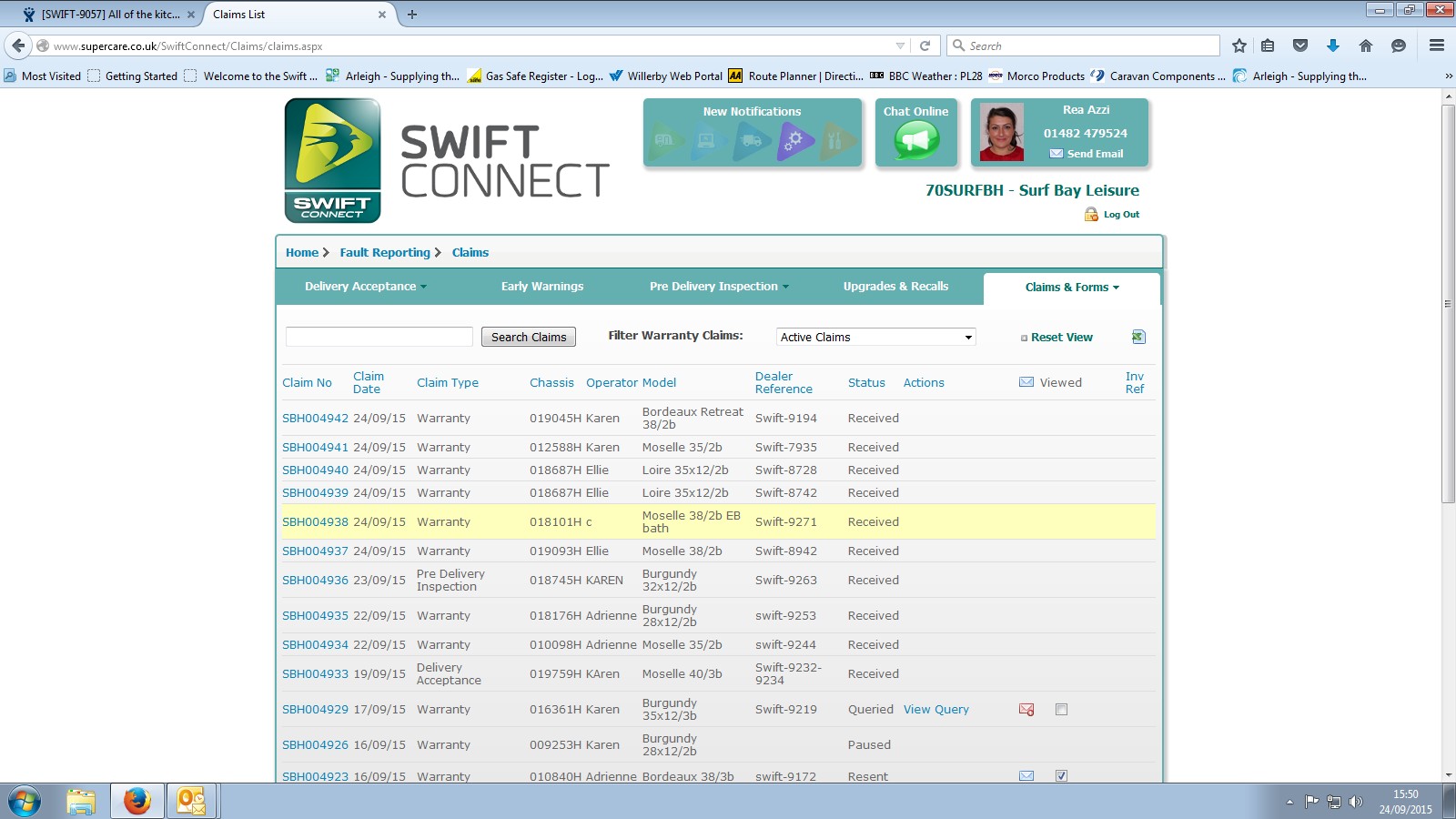Open Chat Online megaphone bubble

[x=915, y=140]
